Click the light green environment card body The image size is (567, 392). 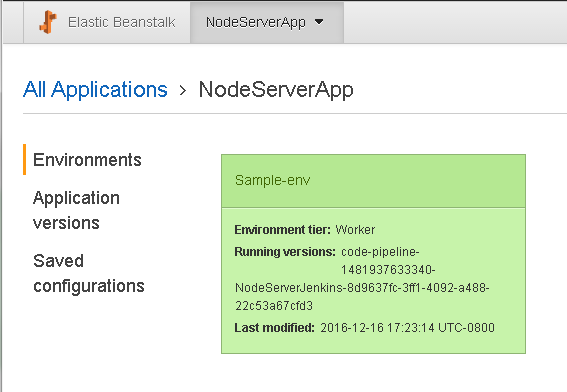click(x=373, y=281)
